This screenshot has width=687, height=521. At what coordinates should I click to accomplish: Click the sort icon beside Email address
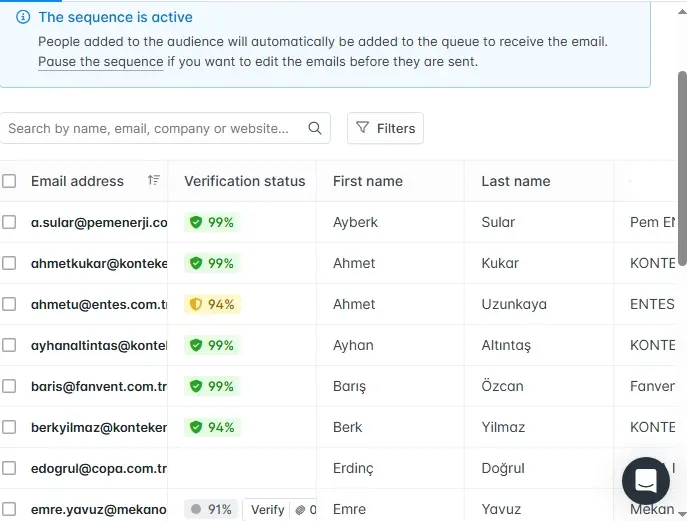click(153, 181)
